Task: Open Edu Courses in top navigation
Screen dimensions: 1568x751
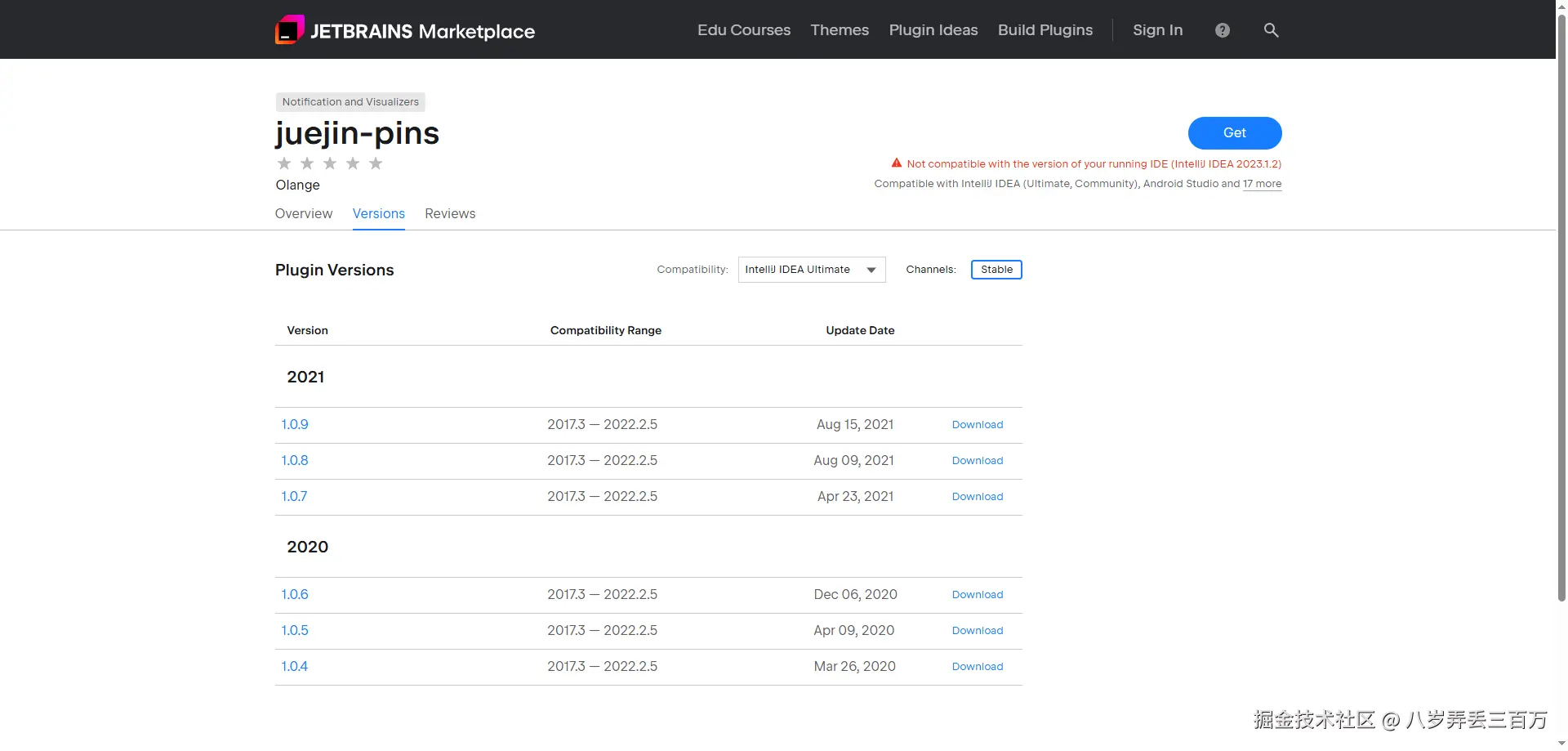Action: (x=743, y=30)
